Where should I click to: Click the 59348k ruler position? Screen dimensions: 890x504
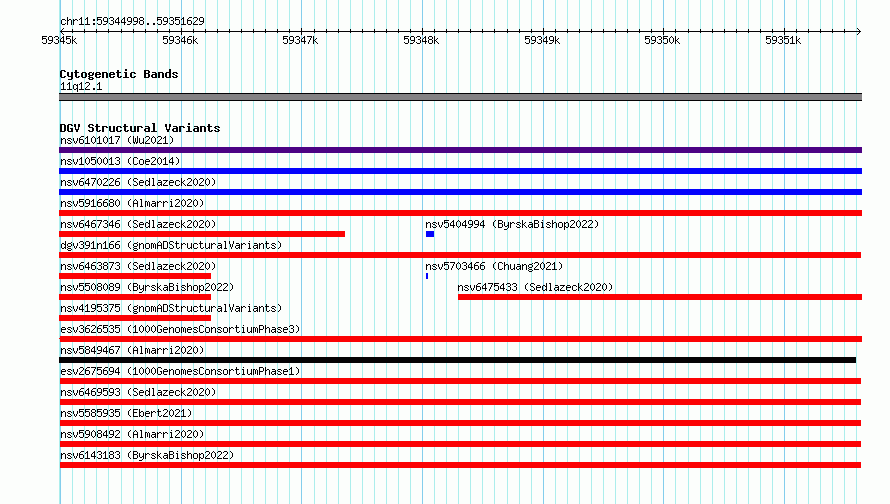click(421, 40)
